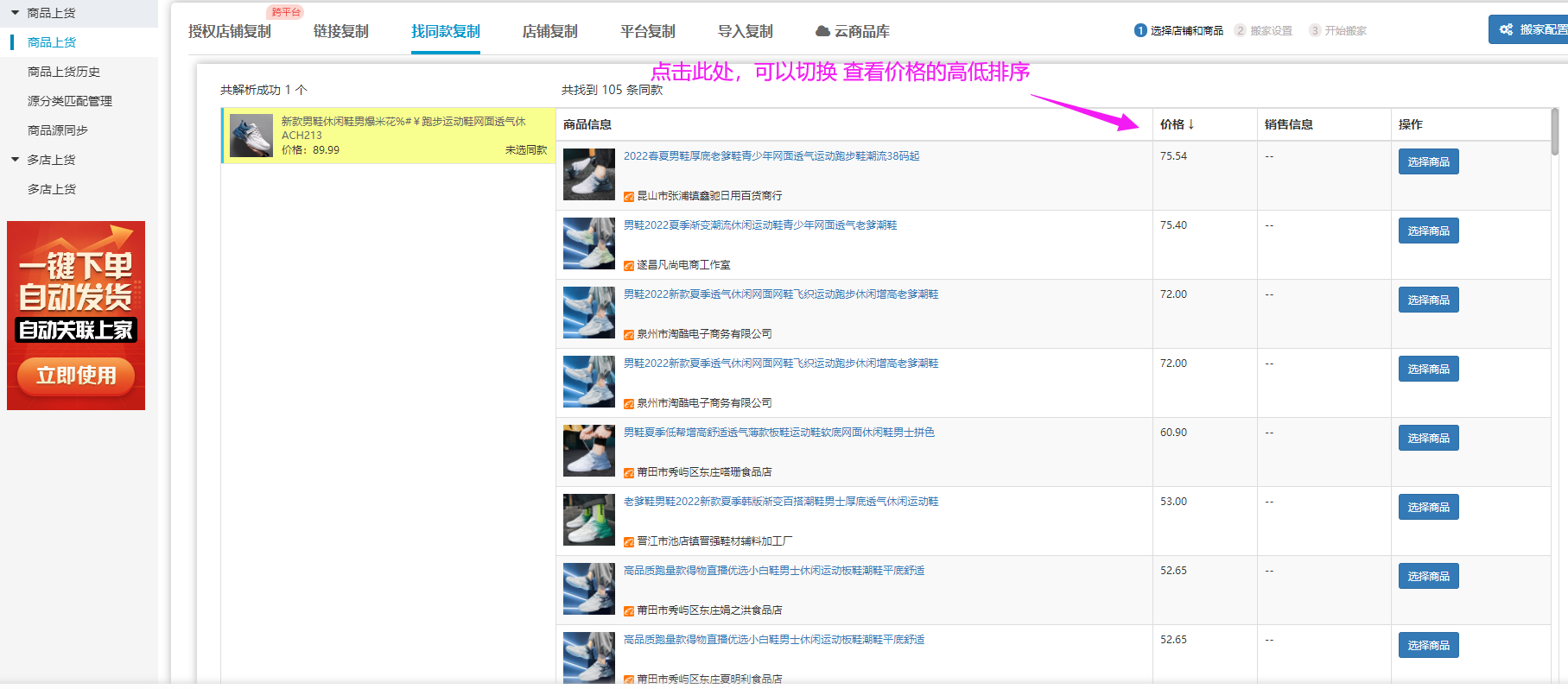Click the gear icon on 搬家配置 button
This screenshot has height=689, width=1568.
pos(1506,29)
